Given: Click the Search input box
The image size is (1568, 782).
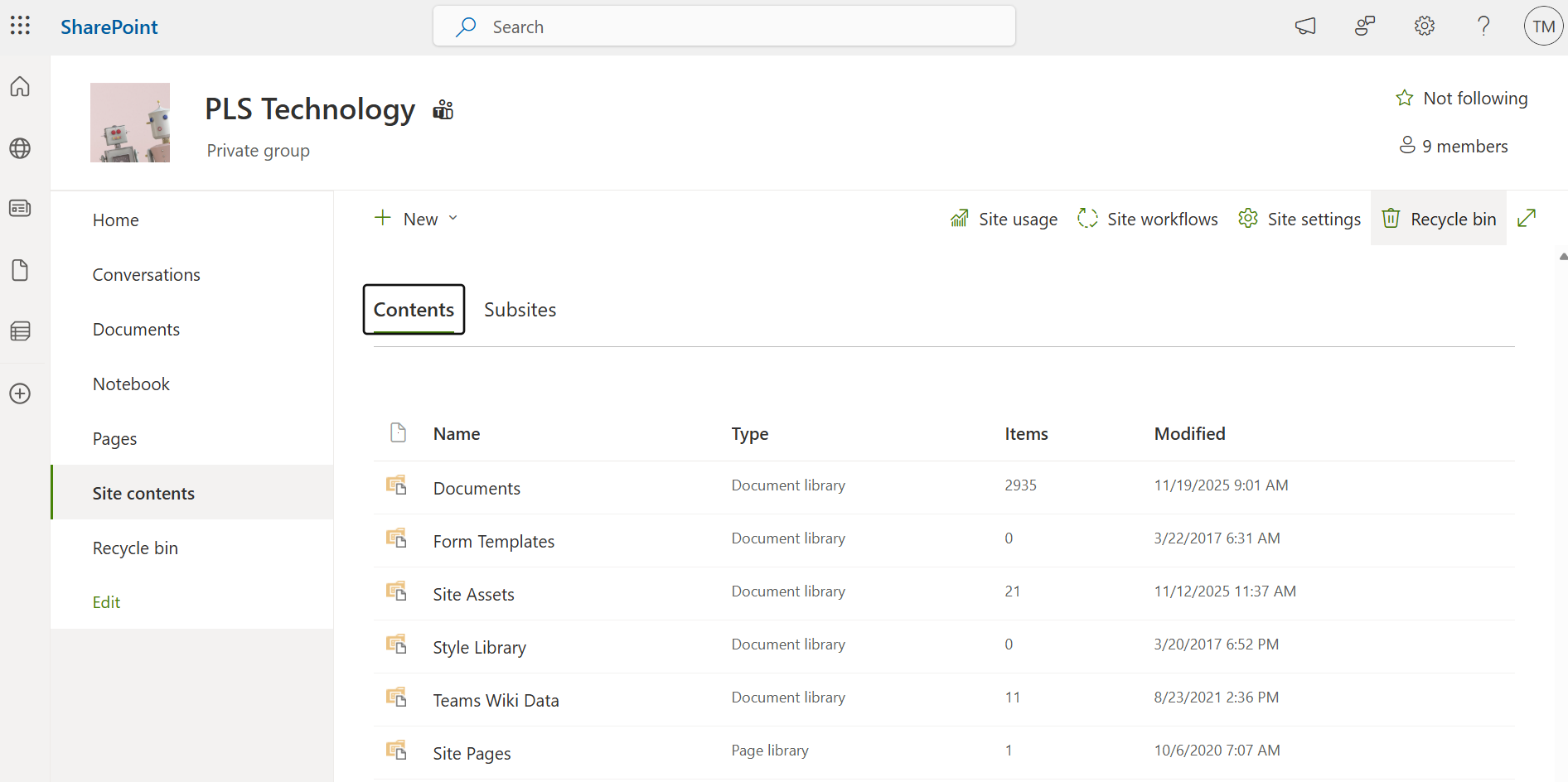Looking at the screenshot, I should click(724, 27).
